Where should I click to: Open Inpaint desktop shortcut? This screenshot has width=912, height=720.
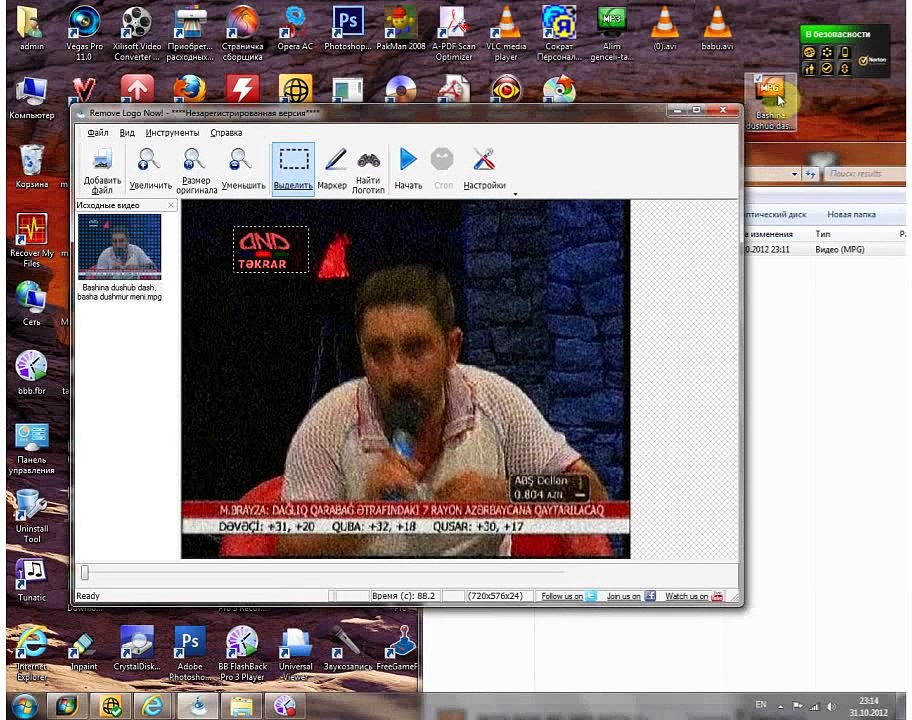pyautogui.click(x=84, y=649)
